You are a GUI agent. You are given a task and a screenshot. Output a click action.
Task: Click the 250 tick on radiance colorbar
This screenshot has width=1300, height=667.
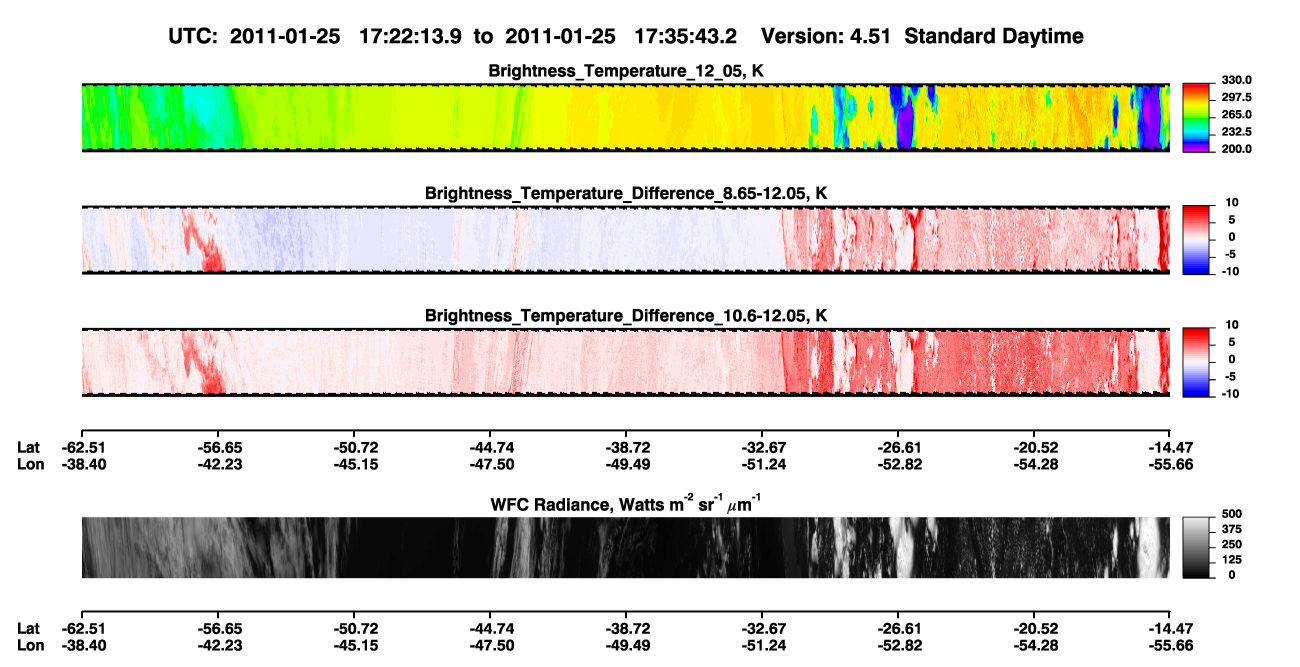(1232, 544)
